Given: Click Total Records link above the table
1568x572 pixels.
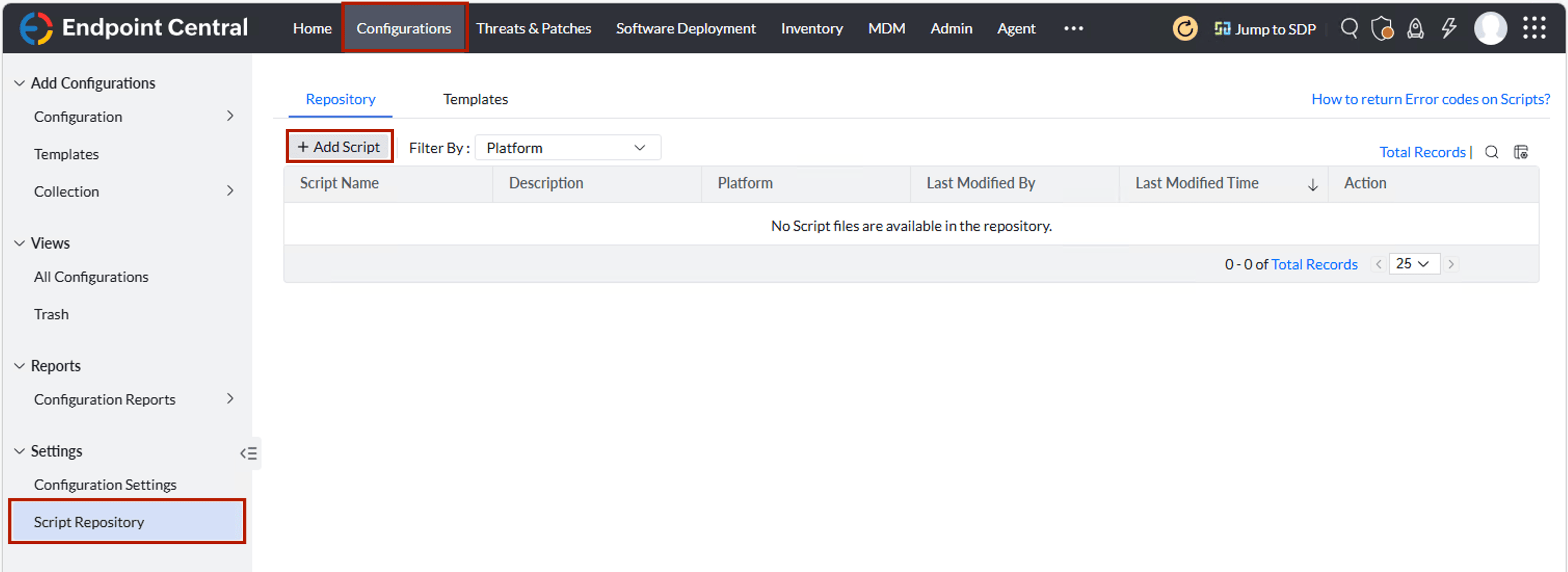Looking at the screenshot, I should (1422, 152).
